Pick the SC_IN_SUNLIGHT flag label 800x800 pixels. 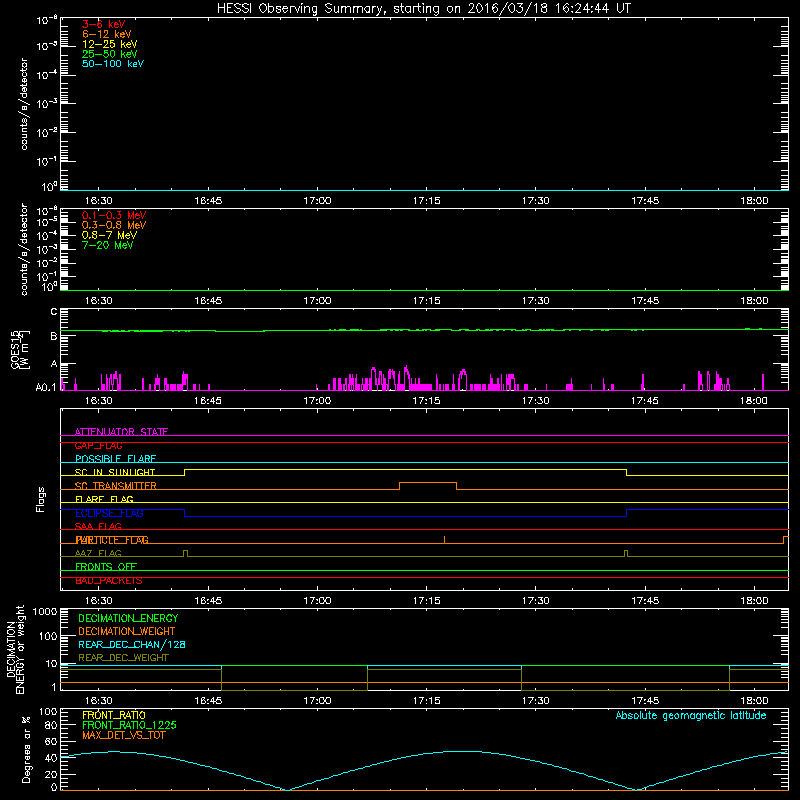pyautogui.click(x=115, y=472)
